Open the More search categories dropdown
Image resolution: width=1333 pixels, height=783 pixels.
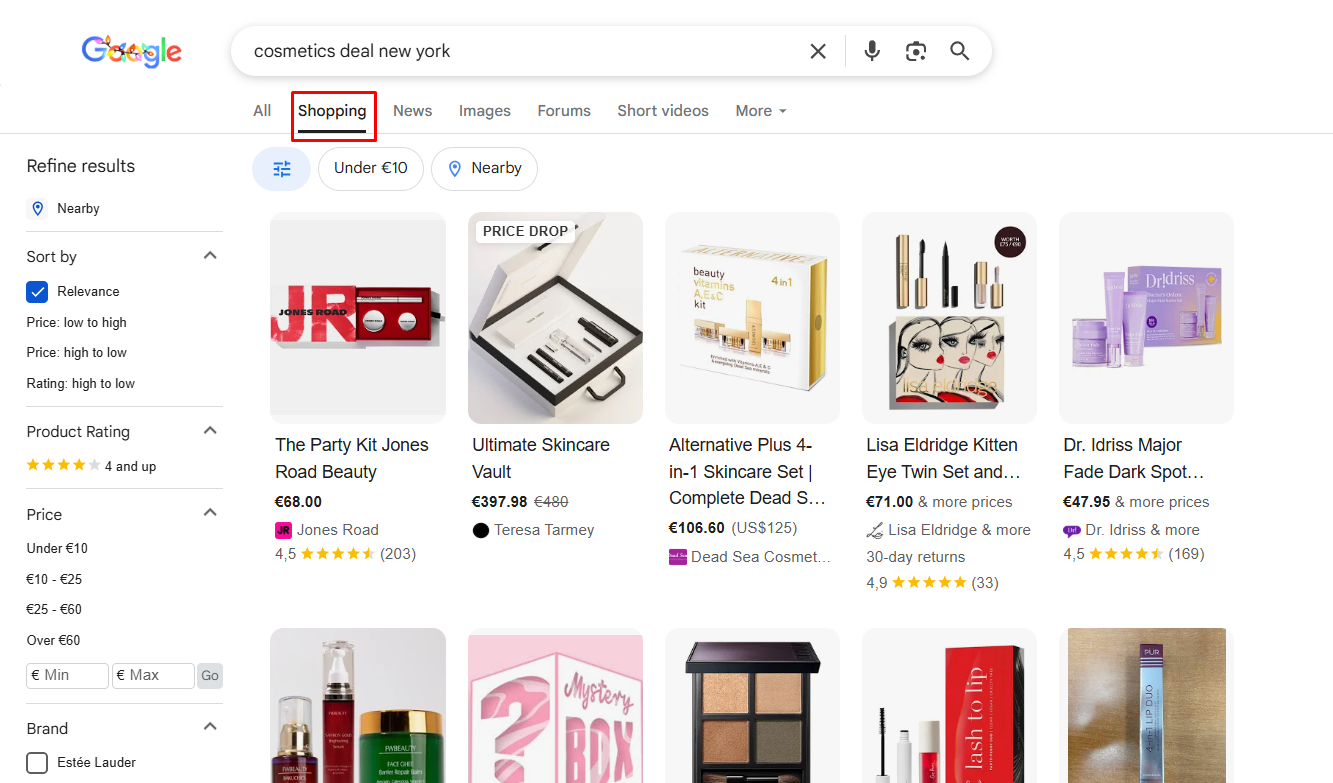pyautogui.click(x=760, y=110)
